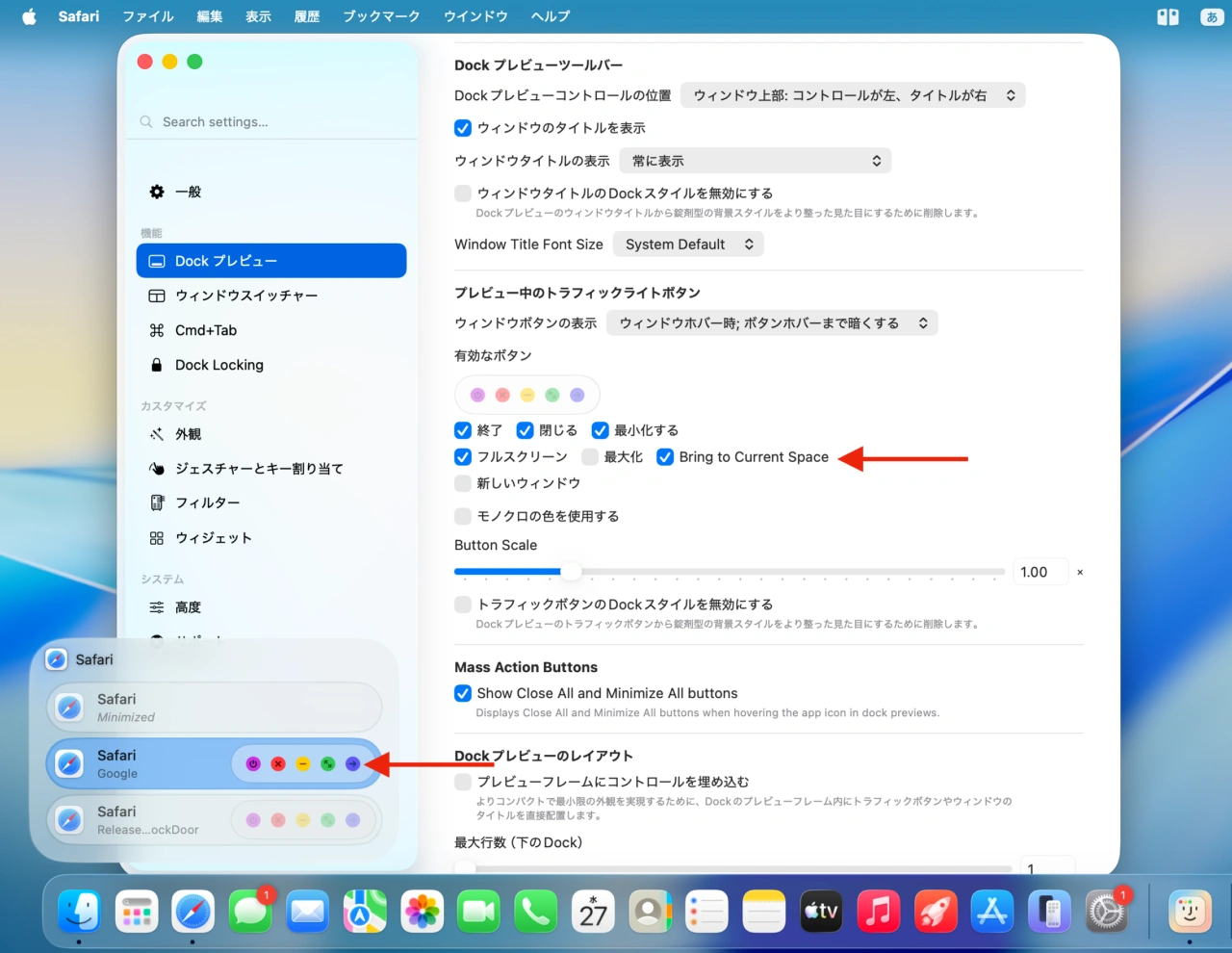The height and width of the screenshot is (953, 1232).
Task: Open the 表示 menu
Action: coord(258,16)
